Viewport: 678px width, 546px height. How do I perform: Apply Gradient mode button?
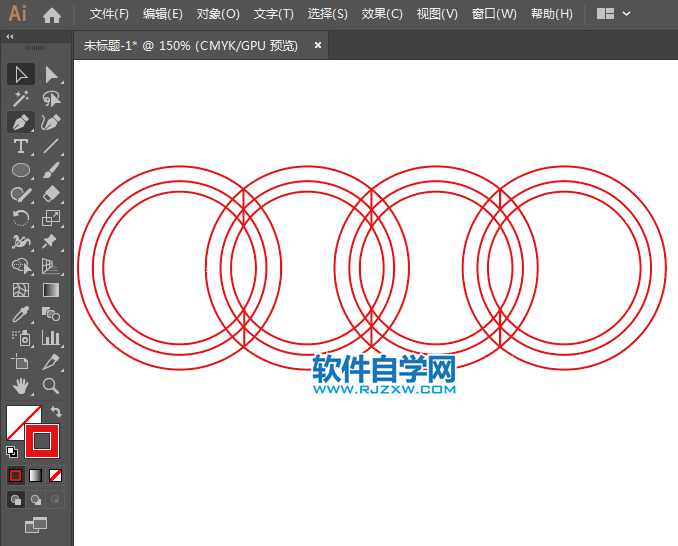point(35,476)
